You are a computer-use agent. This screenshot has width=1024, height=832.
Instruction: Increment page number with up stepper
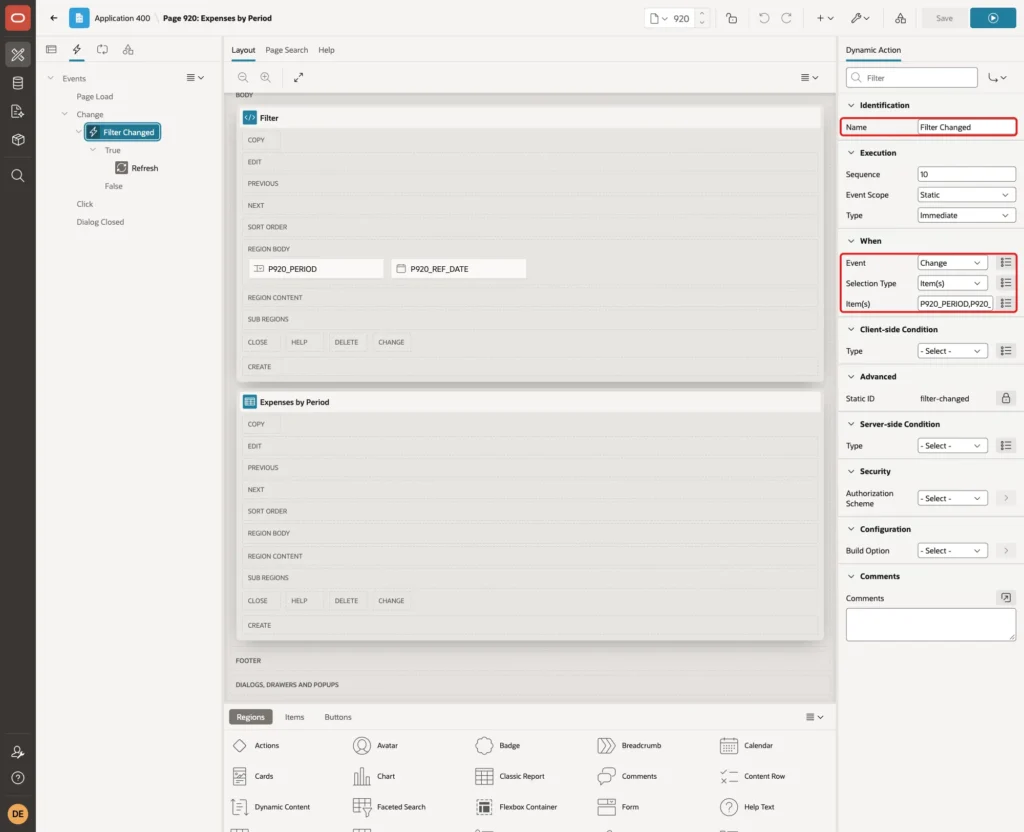pos(702,14)
